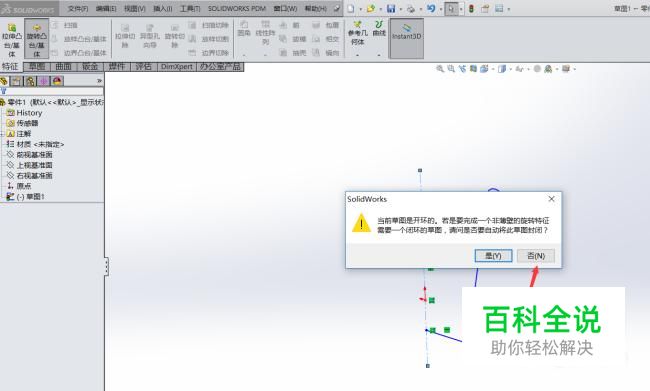Click the feature tree filter field
The height and width of the screenshot is (391, 650).
point(53,91)
